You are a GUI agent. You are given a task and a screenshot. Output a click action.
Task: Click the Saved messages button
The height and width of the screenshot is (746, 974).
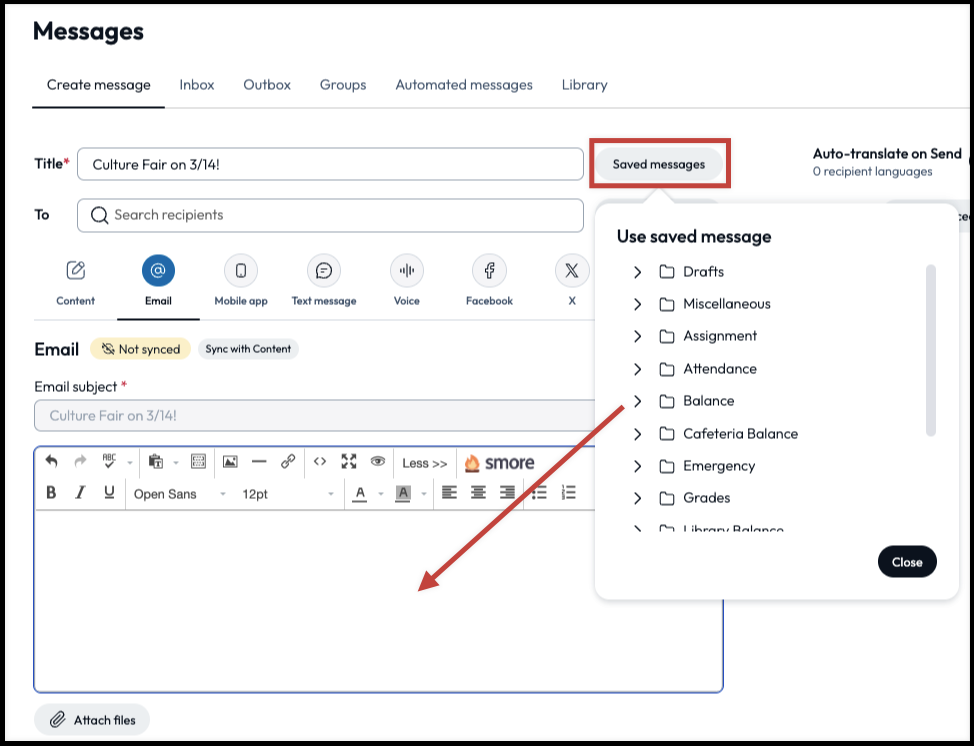[x=658, y=164]
